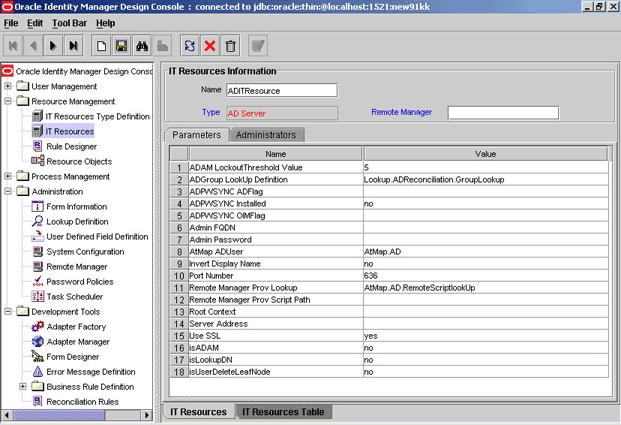621x425 pixels.
Task: Click the Value column header
Action: coord(485,154)
